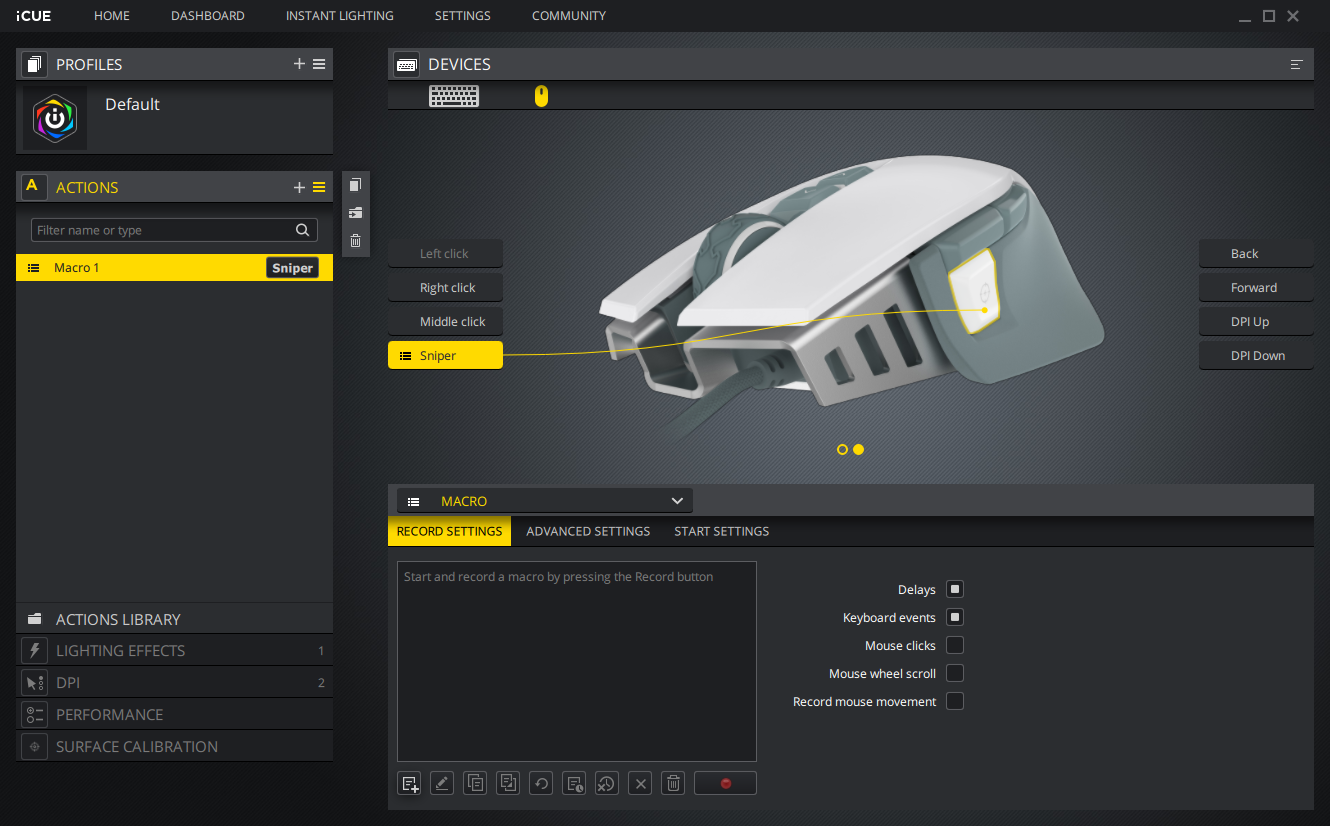The image size is (1330, 826).
Task: Enable the Mouse clicks checkbox
Action: (x=955, y=646)
